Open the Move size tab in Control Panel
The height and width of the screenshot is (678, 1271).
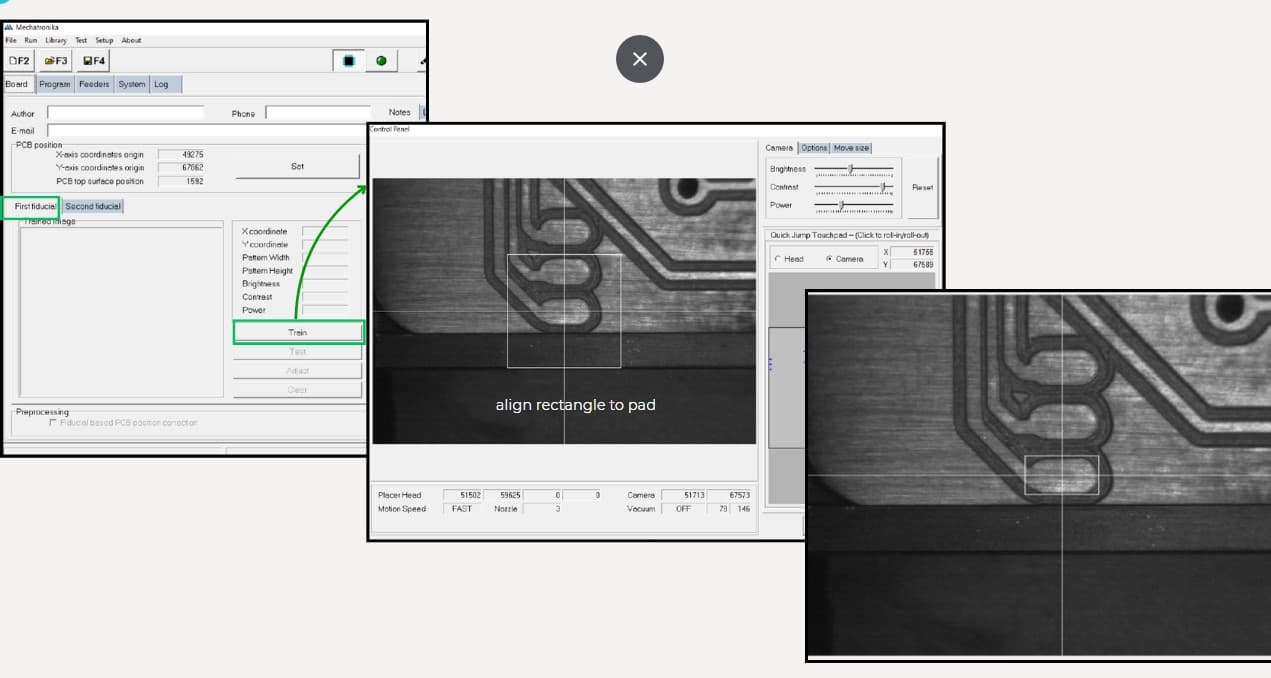point(851,148)
